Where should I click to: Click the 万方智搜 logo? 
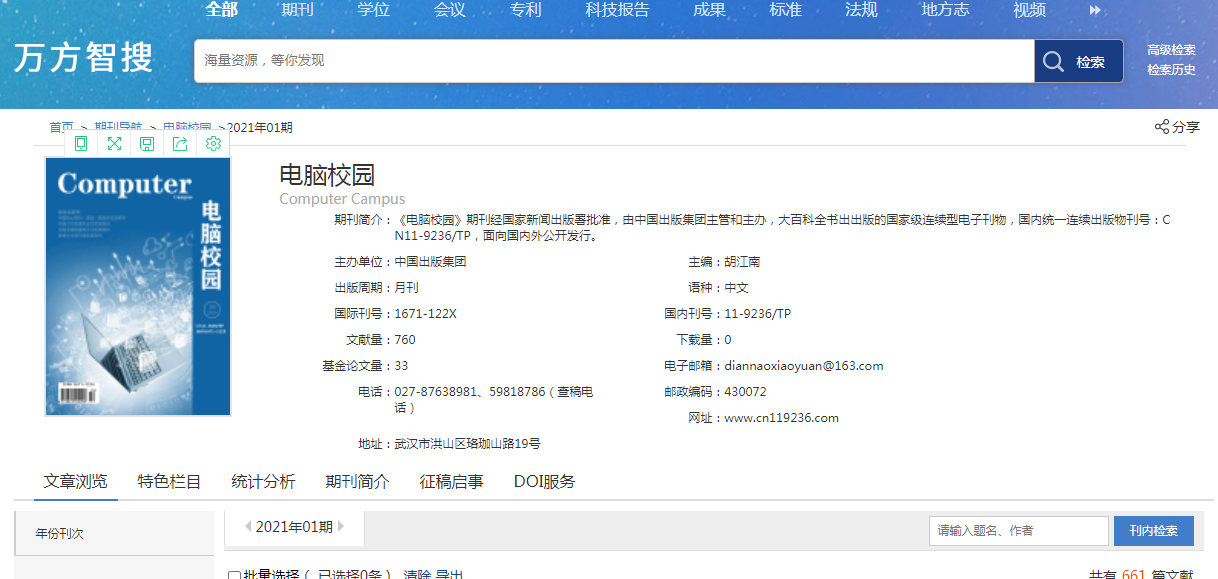pos(84,58)
